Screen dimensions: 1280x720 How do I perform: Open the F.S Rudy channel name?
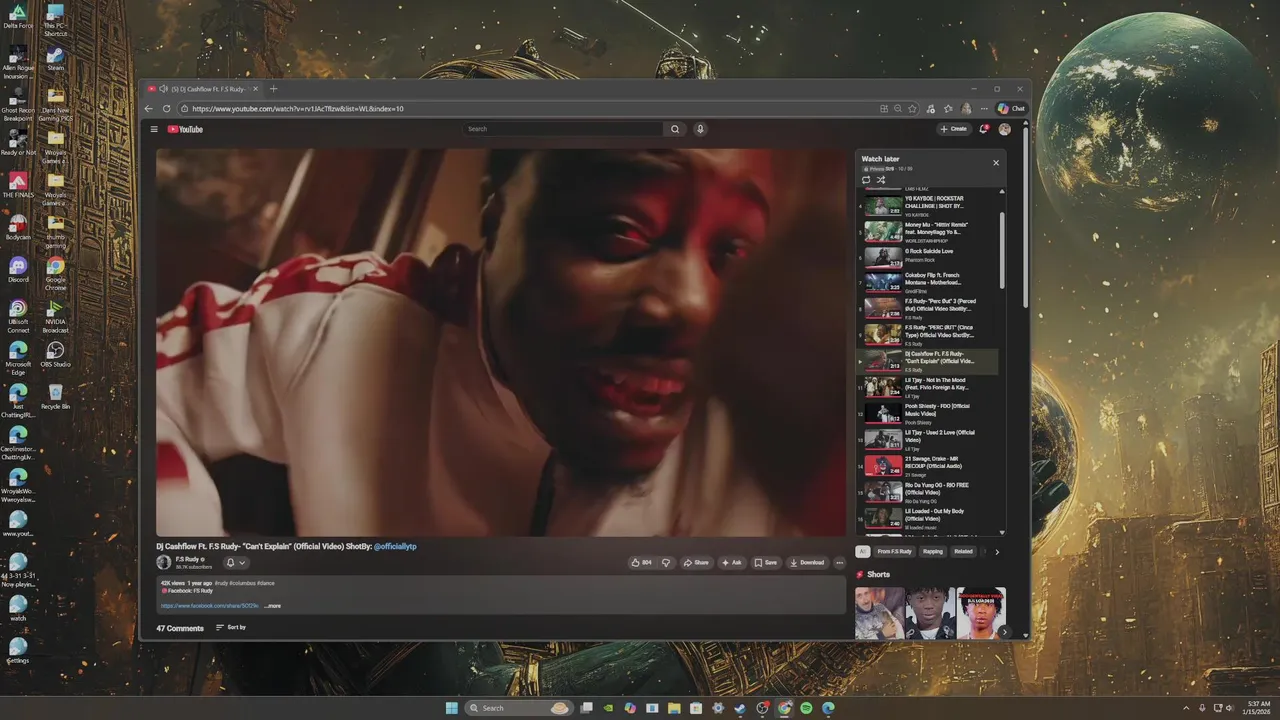click(188, 559)
